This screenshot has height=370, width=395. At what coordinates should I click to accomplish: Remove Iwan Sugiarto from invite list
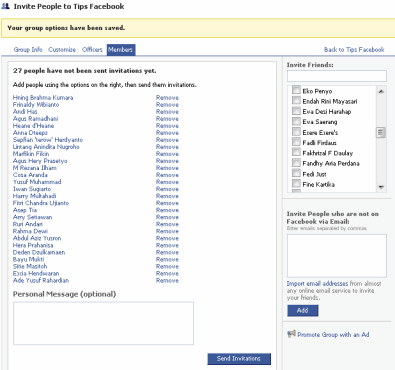pos(167,189)
